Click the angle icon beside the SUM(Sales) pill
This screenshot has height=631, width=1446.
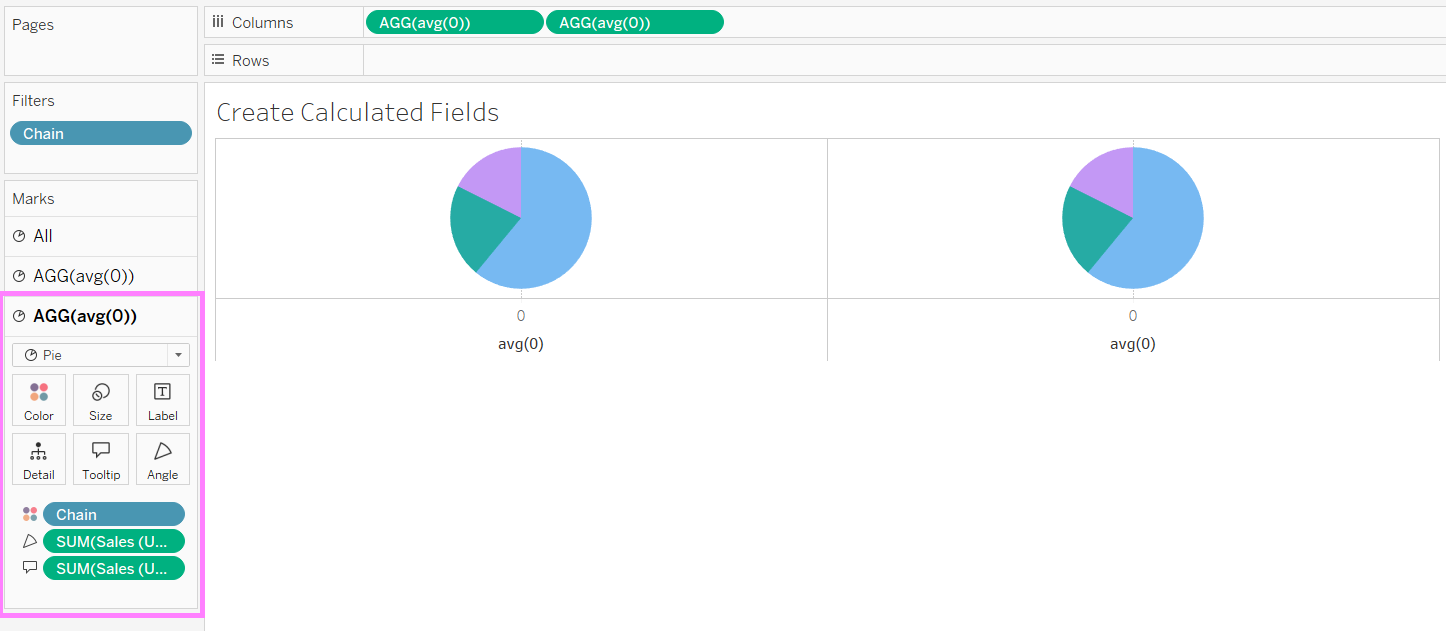click(30, 541)
